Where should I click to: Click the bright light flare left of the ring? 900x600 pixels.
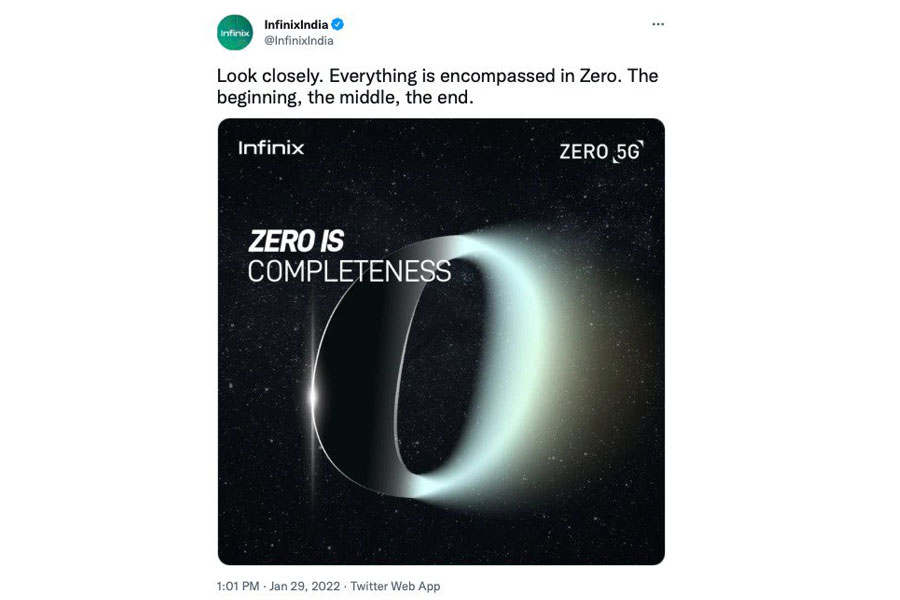click(x=312, y=397)
